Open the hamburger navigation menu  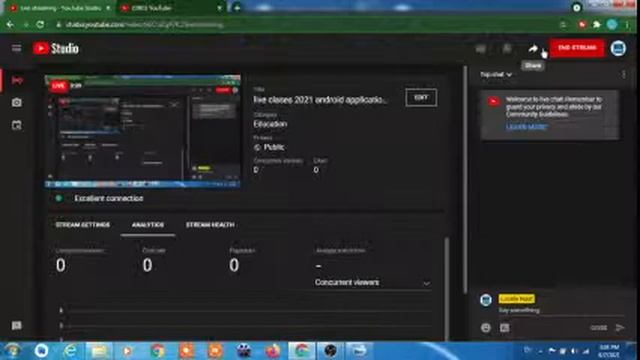[16, 49]
